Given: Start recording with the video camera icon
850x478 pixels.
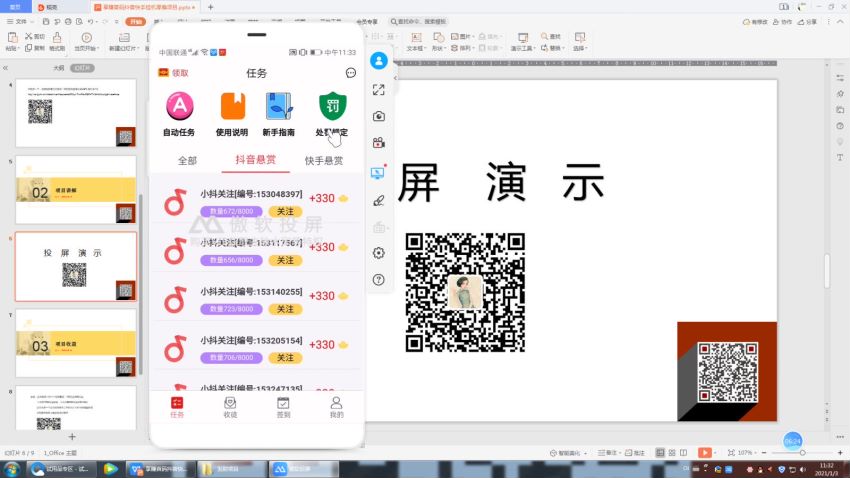Looking at the screenshot, I should (378, 143).
